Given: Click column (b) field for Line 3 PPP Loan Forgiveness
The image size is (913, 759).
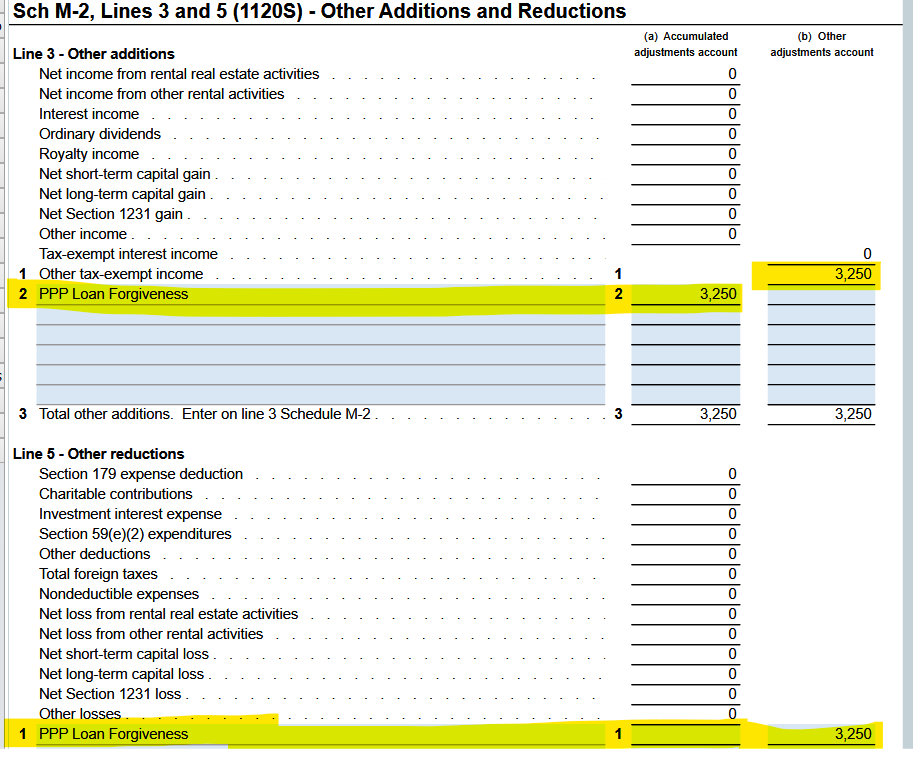Looking at the screenshot, I should coord(821,295).
